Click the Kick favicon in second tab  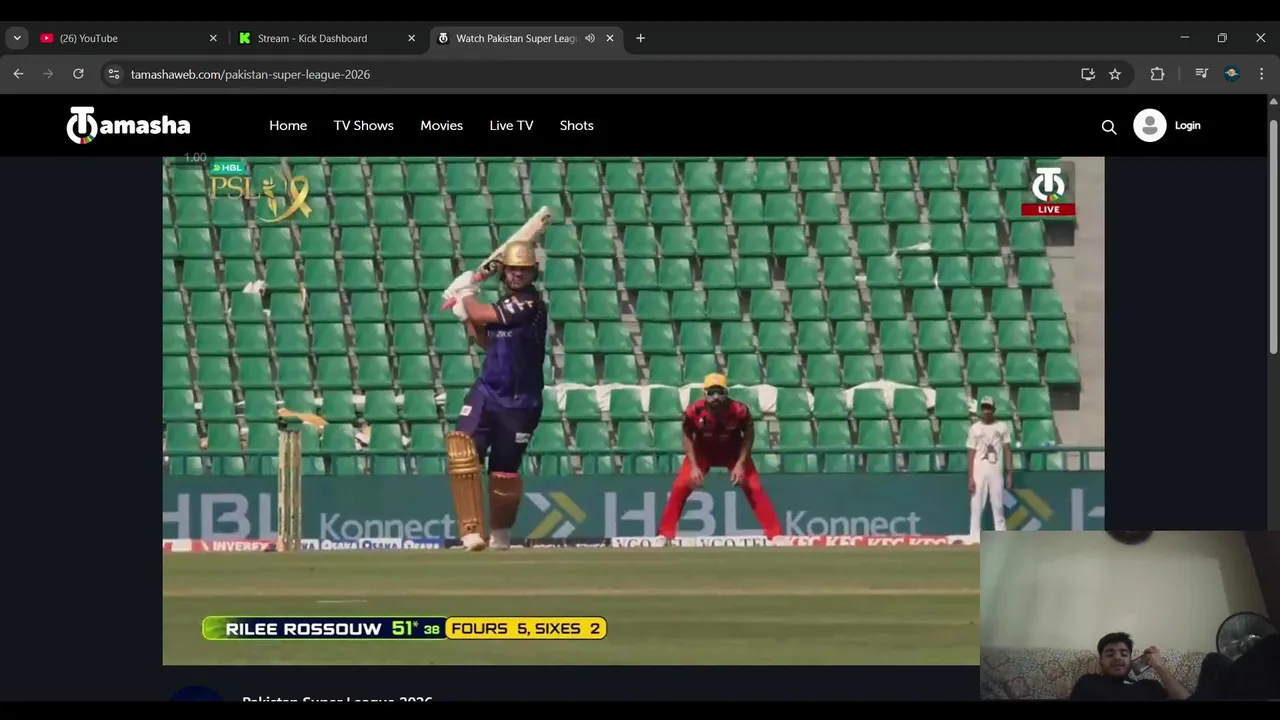coord(245,38)
